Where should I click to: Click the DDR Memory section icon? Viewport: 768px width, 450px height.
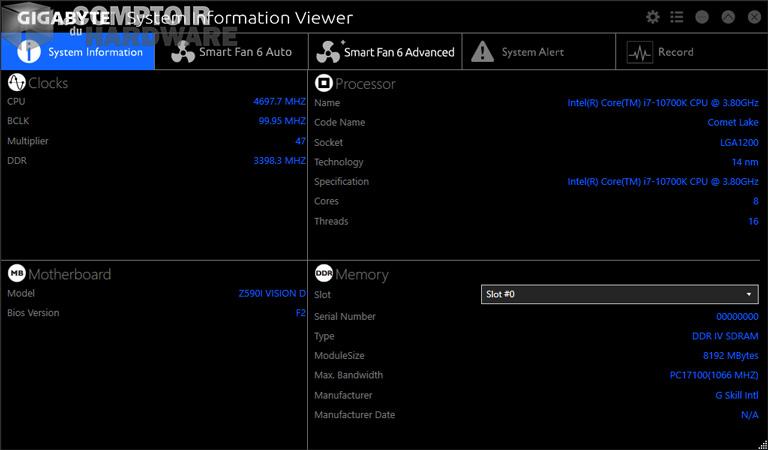tap(323, 273)
